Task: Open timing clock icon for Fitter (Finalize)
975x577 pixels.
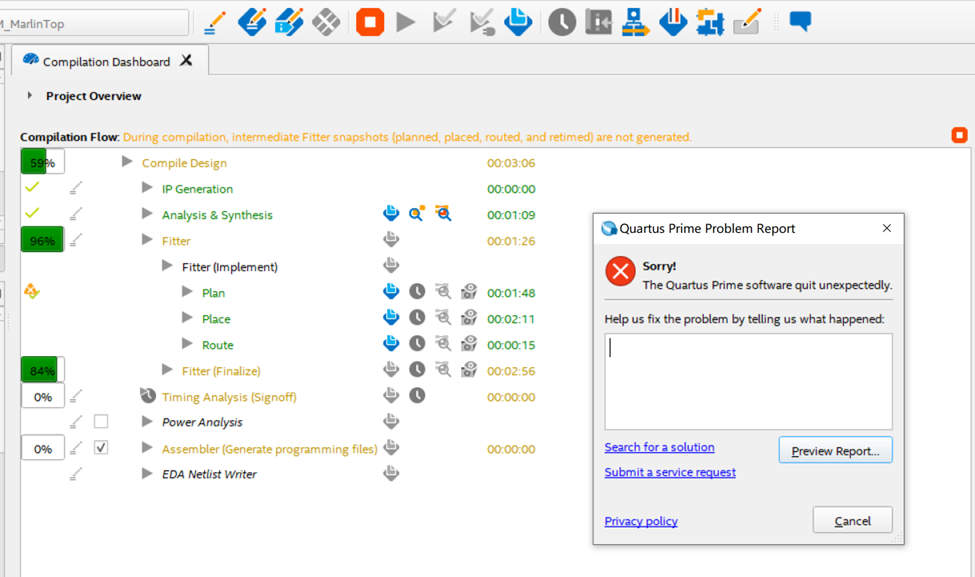Action: pyautogui.click(x=417, y=370)
